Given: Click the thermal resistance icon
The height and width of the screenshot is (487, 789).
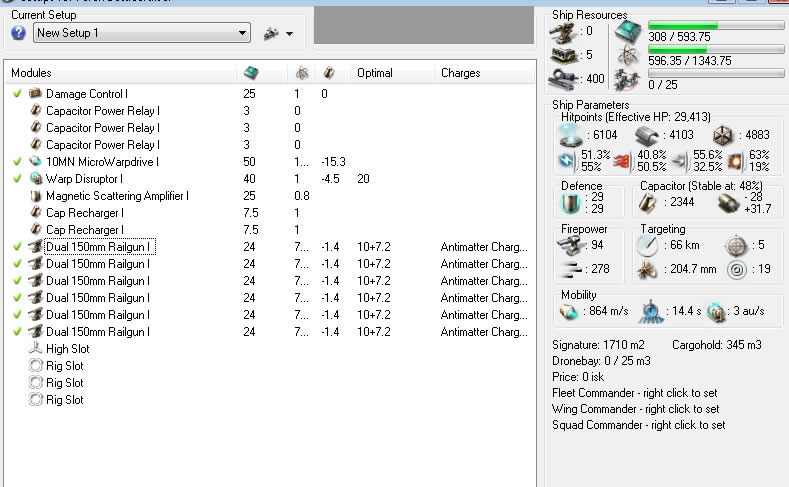Looking at the screenshot, I should click(x=623, y=160).
